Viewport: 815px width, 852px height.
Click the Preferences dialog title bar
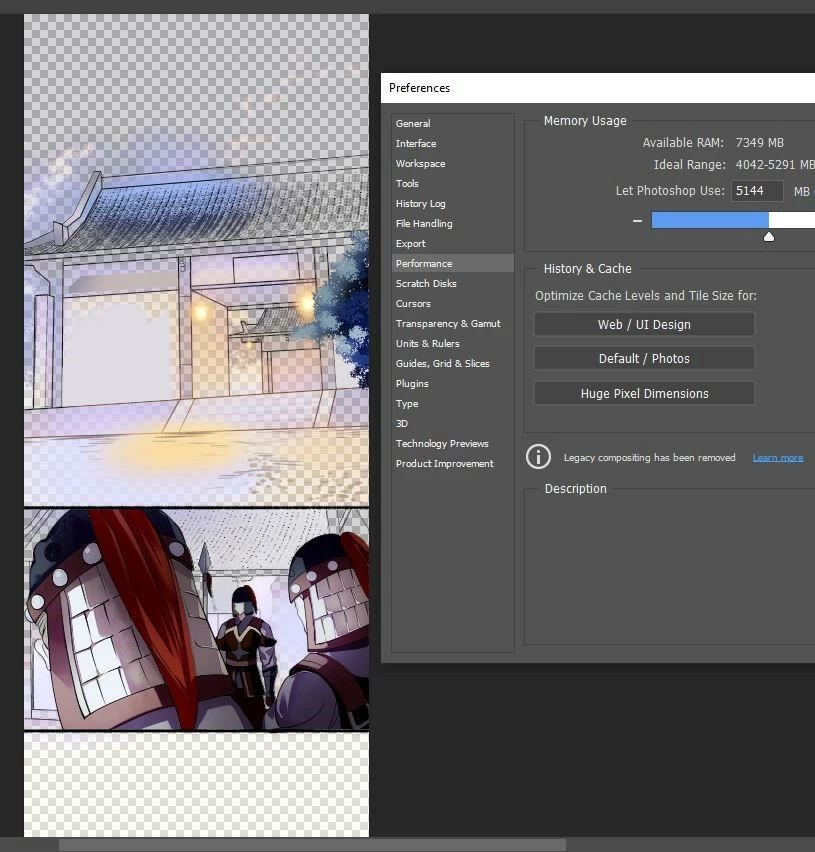click(x=598, y=88)
